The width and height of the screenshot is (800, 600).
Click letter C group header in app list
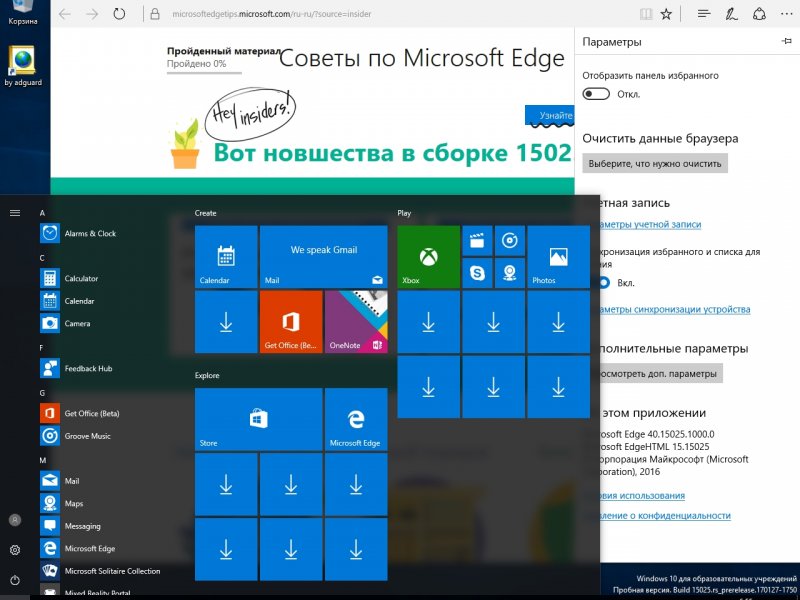42,258
